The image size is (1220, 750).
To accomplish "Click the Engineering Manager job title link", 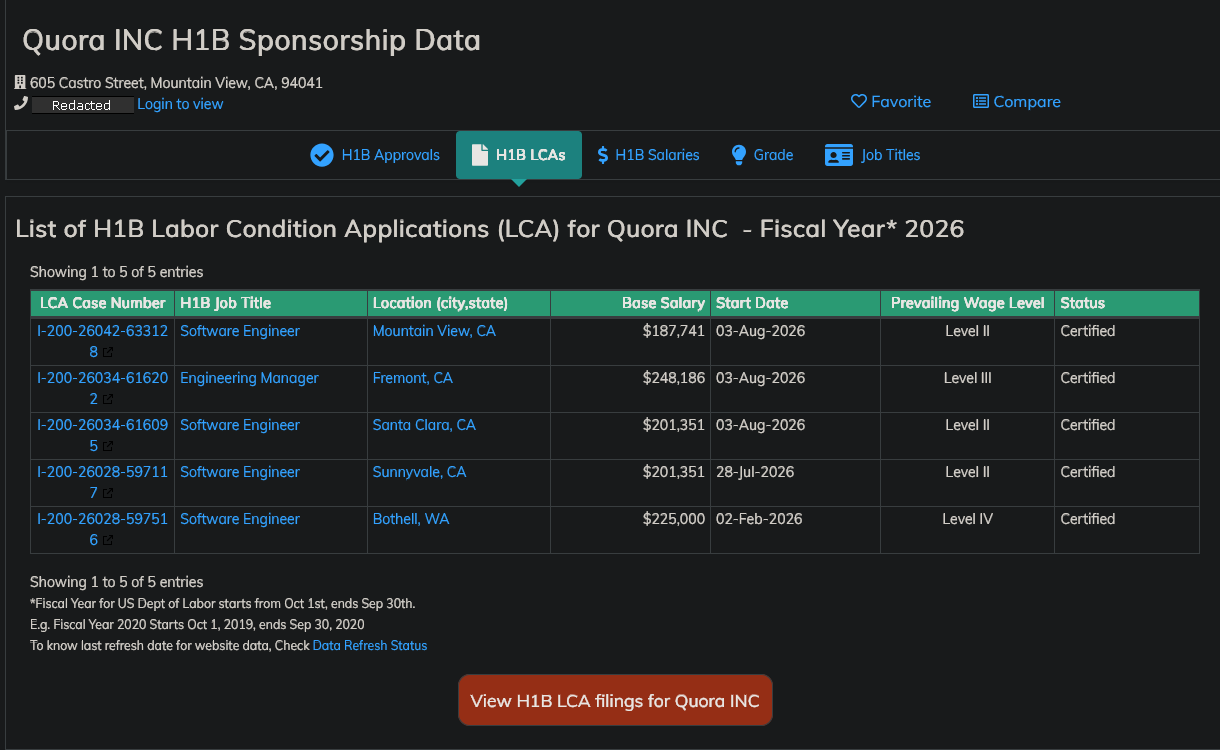I will [249, 378].
